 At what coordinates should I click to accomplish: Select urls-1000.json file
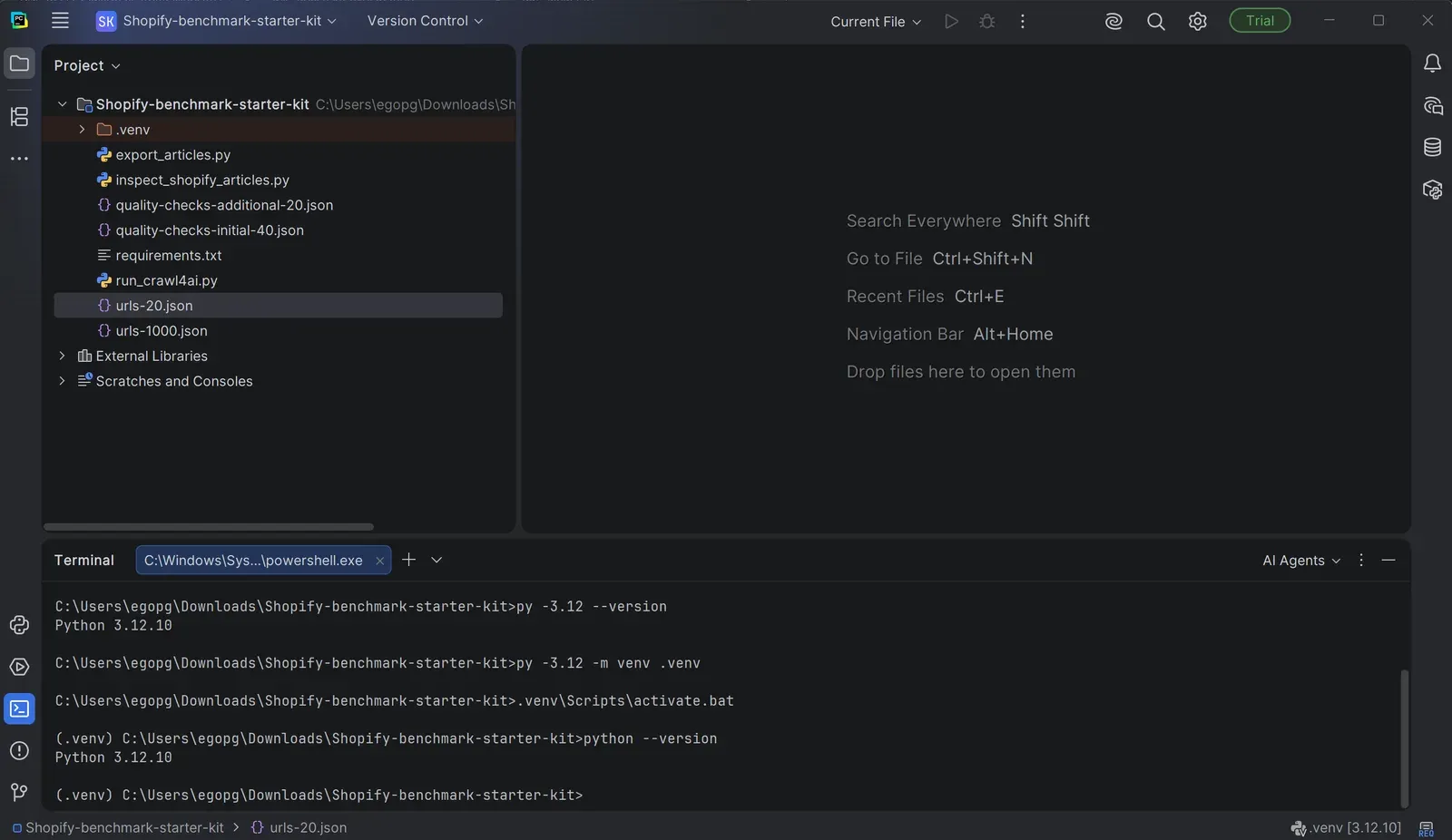pyautogui.click(x=162, y=331)
